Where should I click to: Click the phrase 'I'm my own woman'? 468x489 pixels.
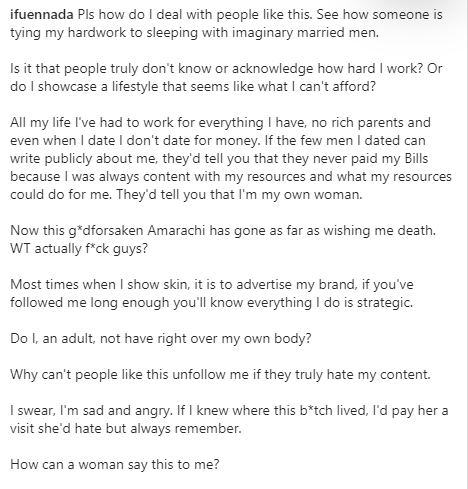point(299,194)
